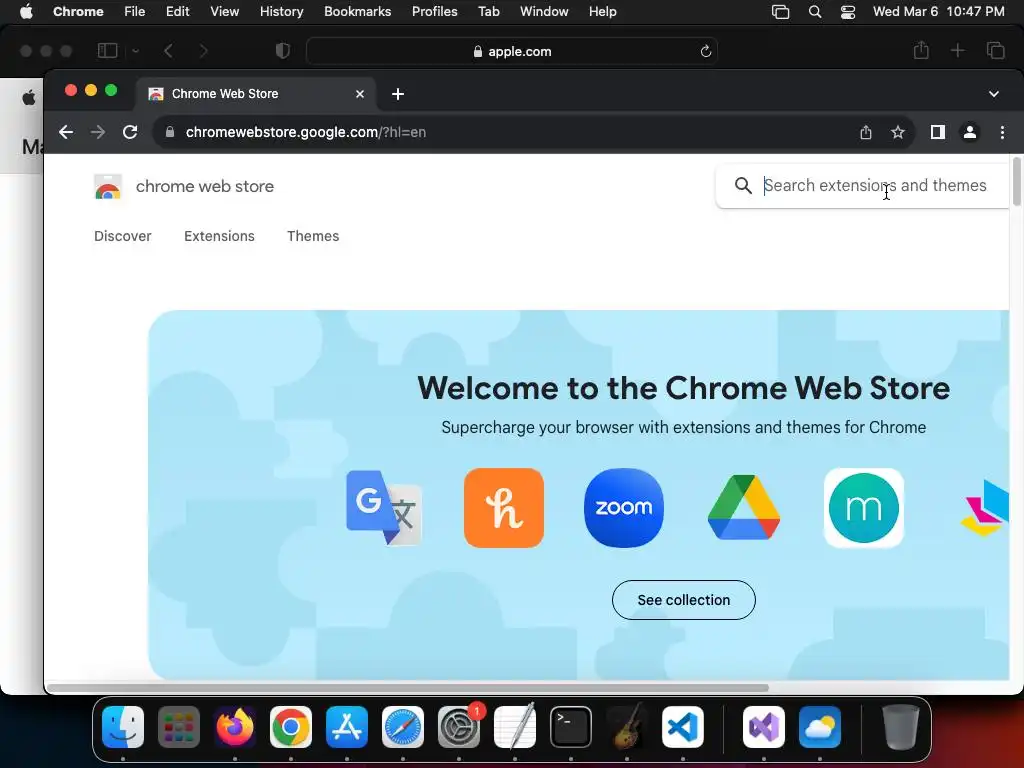This screenshot has height=768, width=1024.
Task: Click Safari tab overview icon
Action: 996,50
